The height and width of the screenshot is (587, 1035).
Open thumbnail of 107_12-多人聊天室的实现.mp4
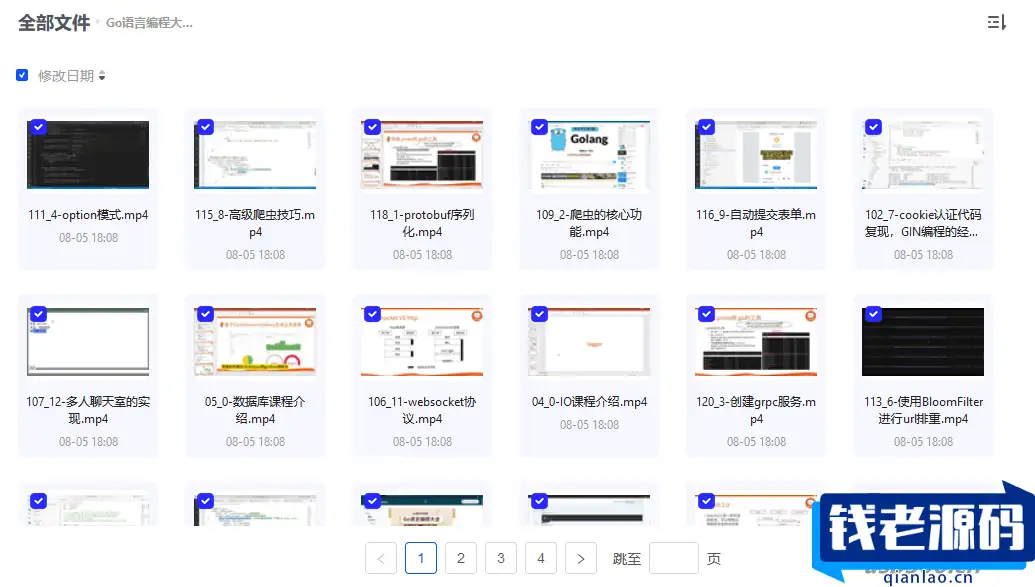[x=88, y=341]
